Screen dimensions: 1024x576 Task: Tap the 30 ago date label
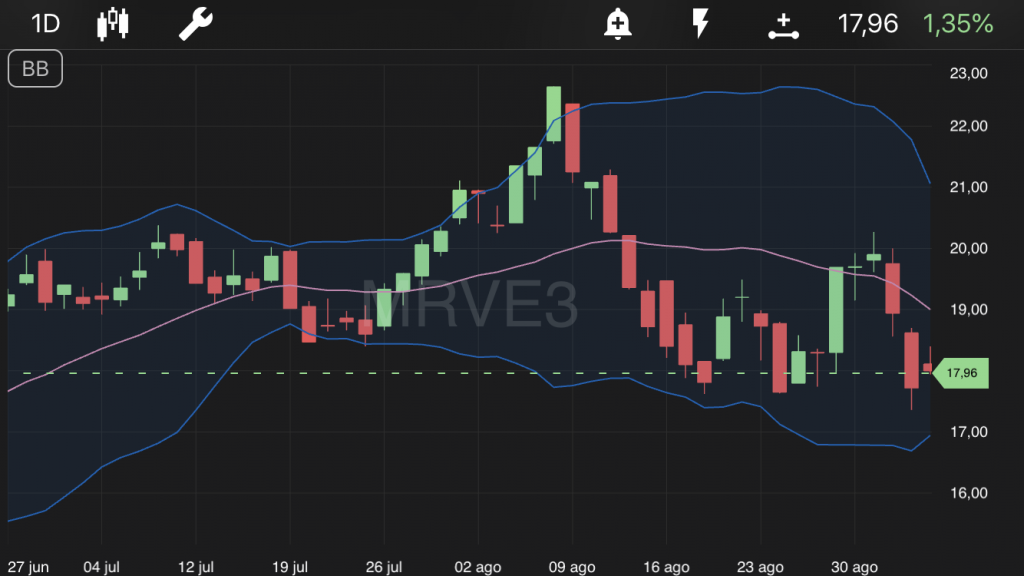854,567
